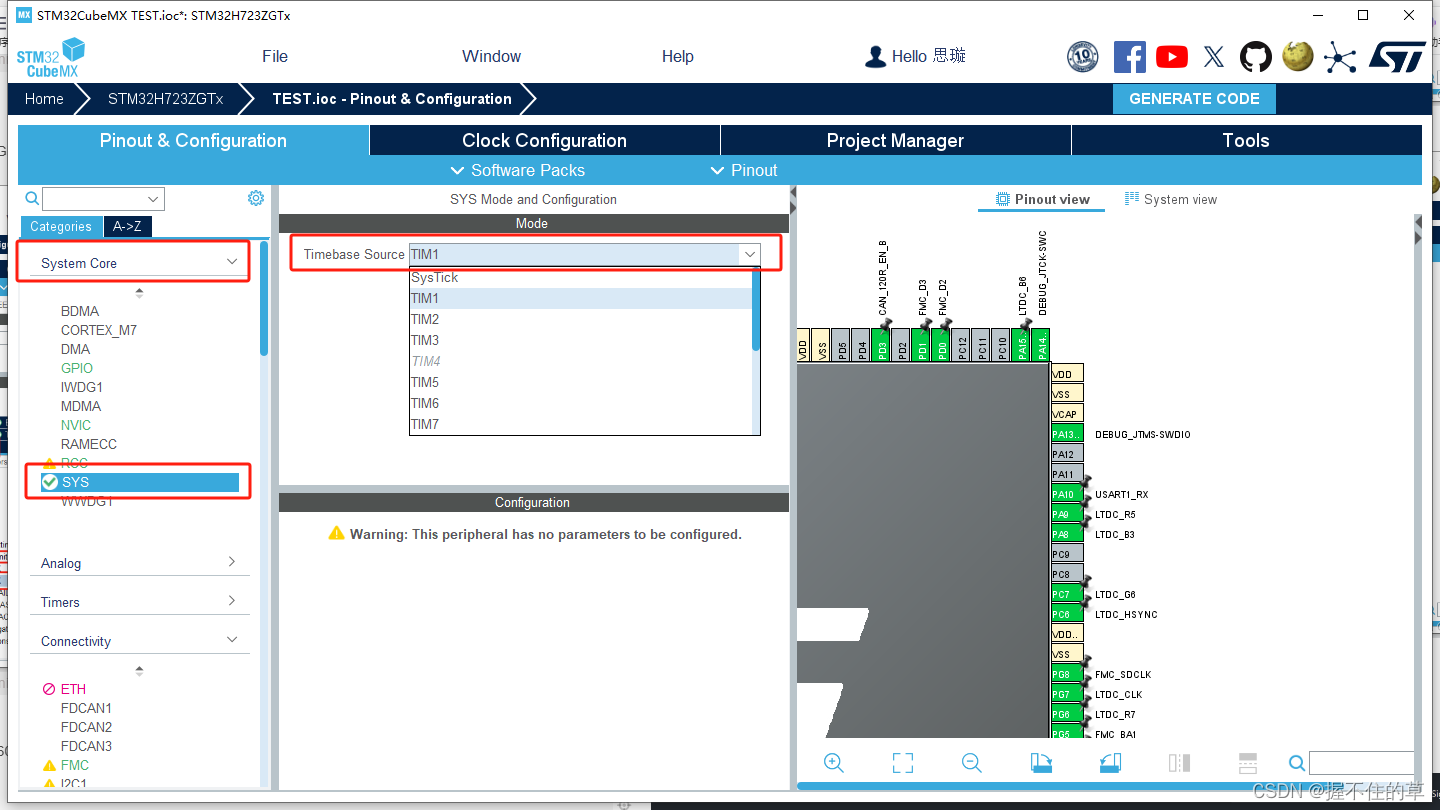Click the globe wiki icon in header
1440x810 pixels.
(x=1298, y=56)
